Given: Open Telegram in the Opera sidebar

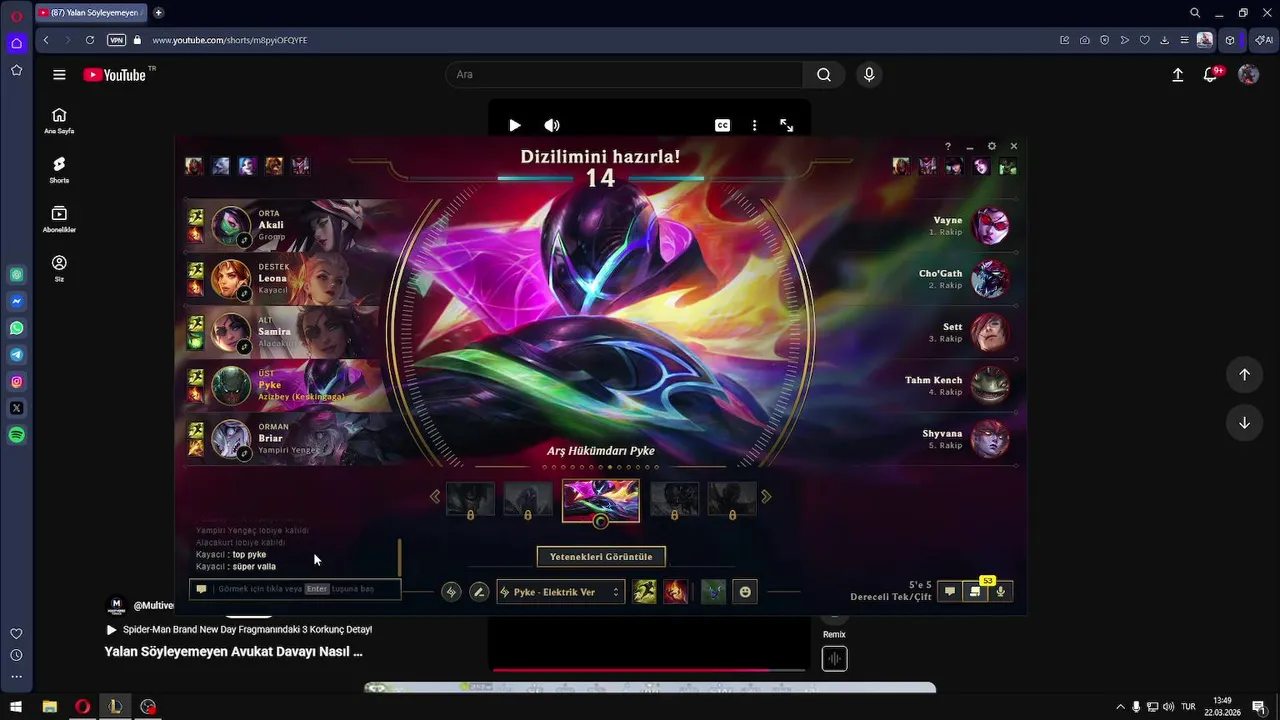Looking at the screenshot, I should click(17, 355).
